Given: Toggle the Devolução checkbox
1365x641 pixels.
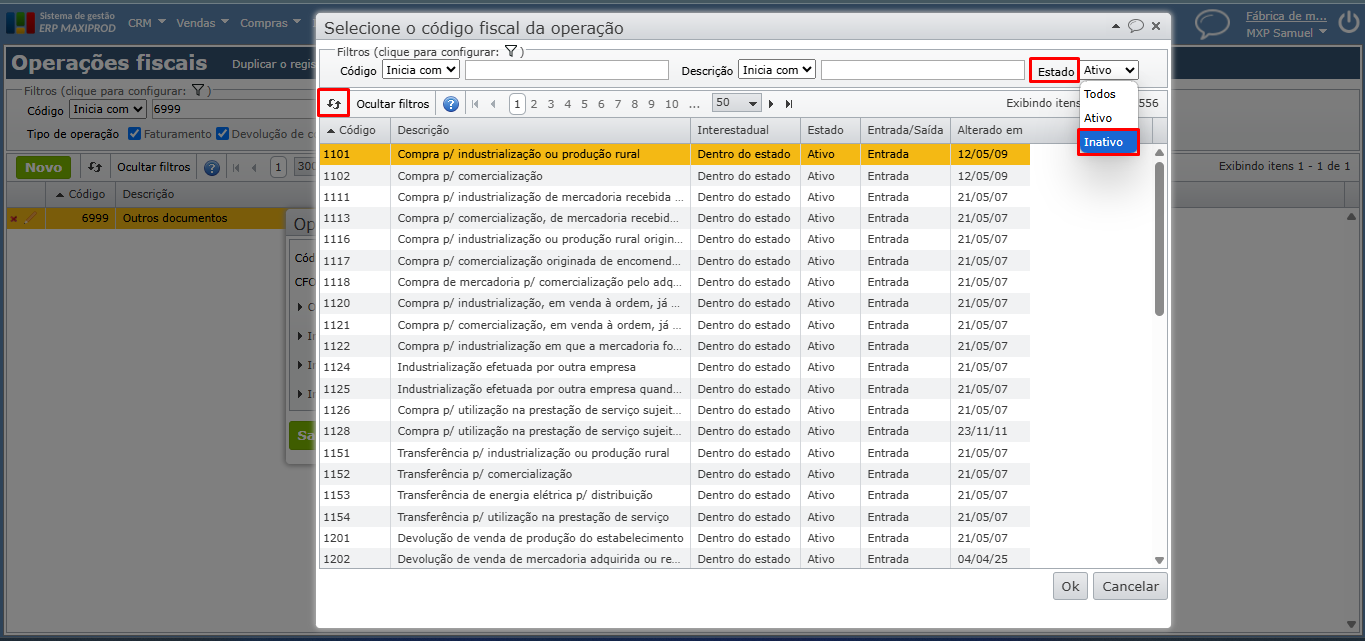Looking at the screenshot, I should coord(222,134).
